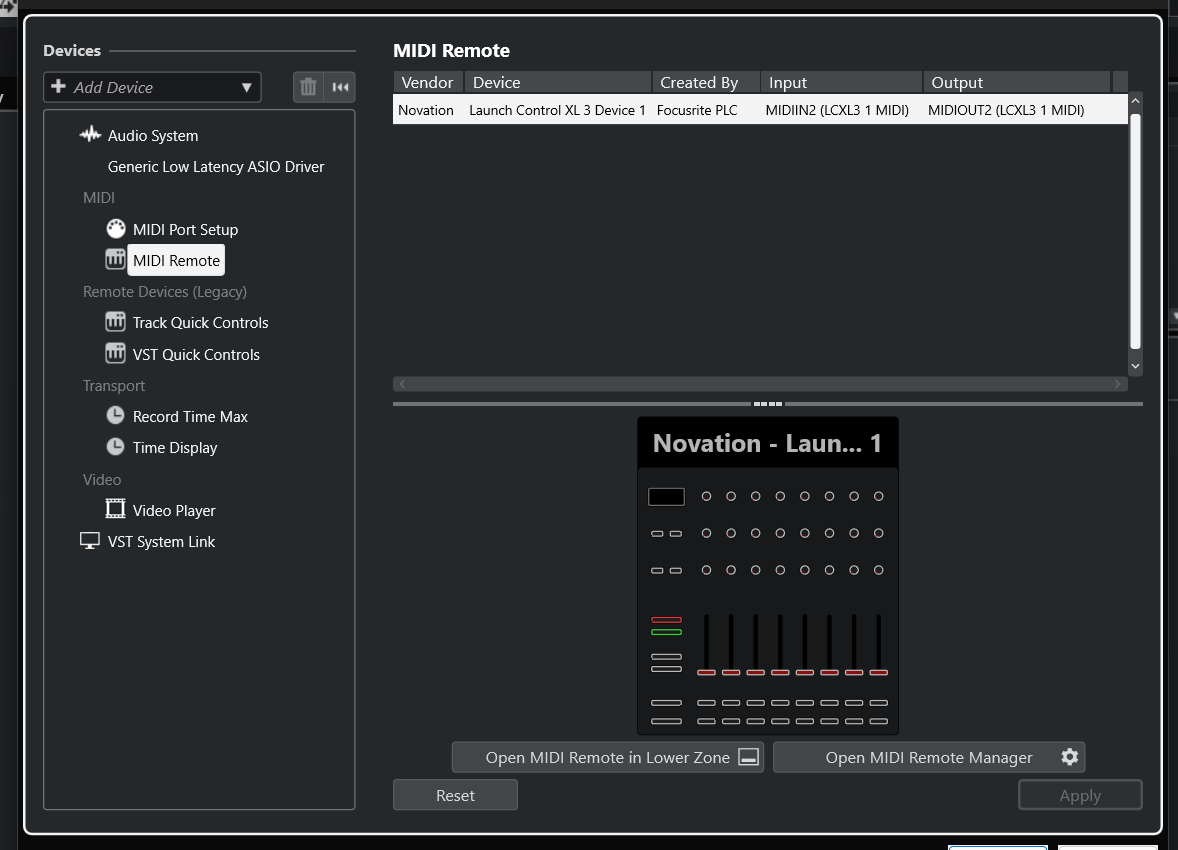
Task: Click the Input column header
Action: coord(841,82)
